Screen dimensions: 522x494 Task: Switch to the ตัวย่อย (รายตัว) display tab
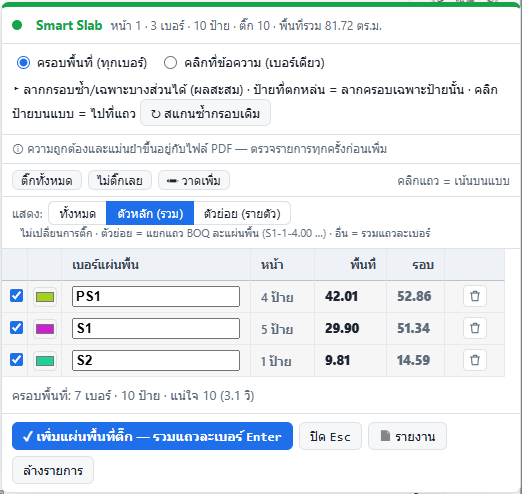242,213
